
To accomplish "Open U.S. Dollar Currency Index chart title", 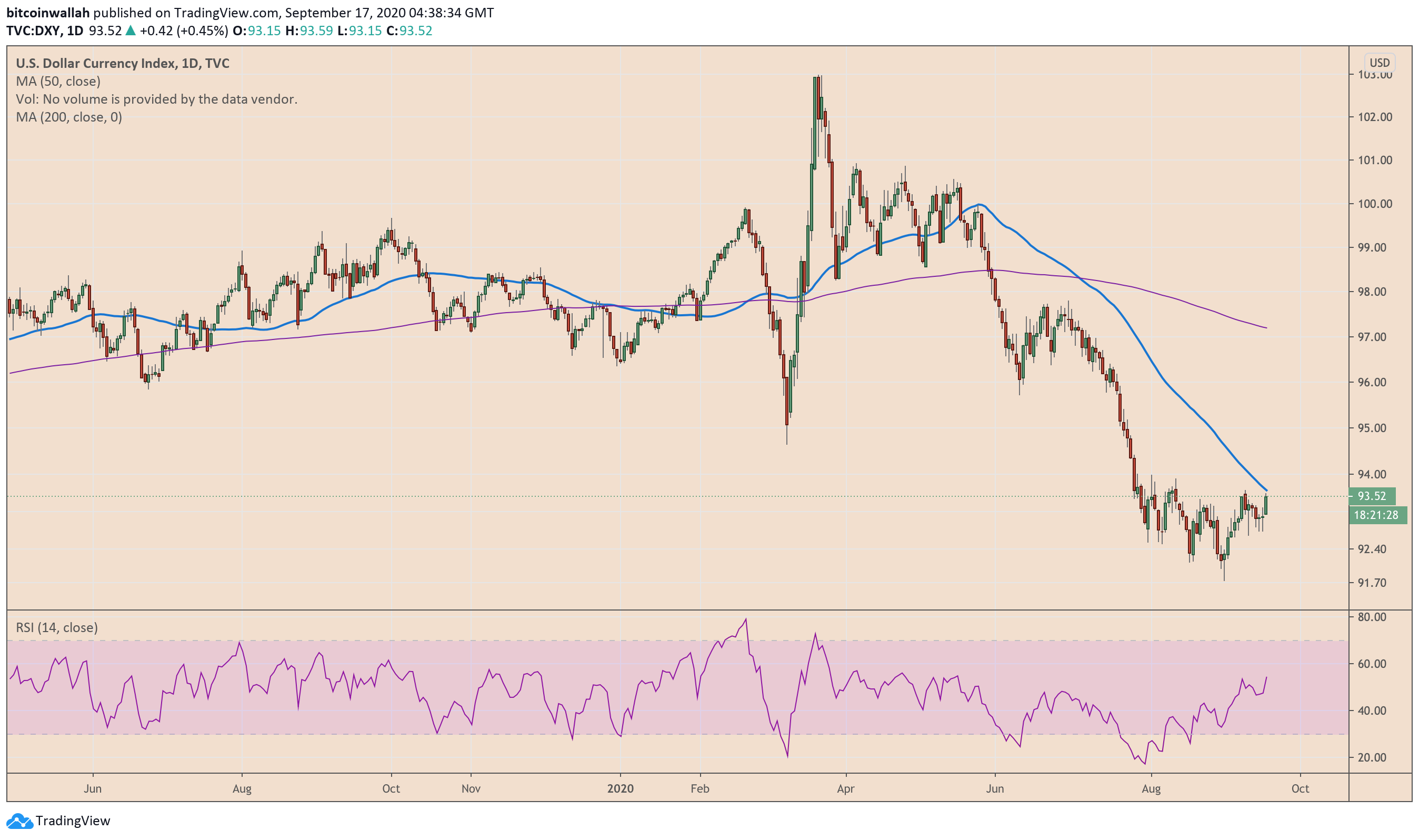I will point(122,63).
